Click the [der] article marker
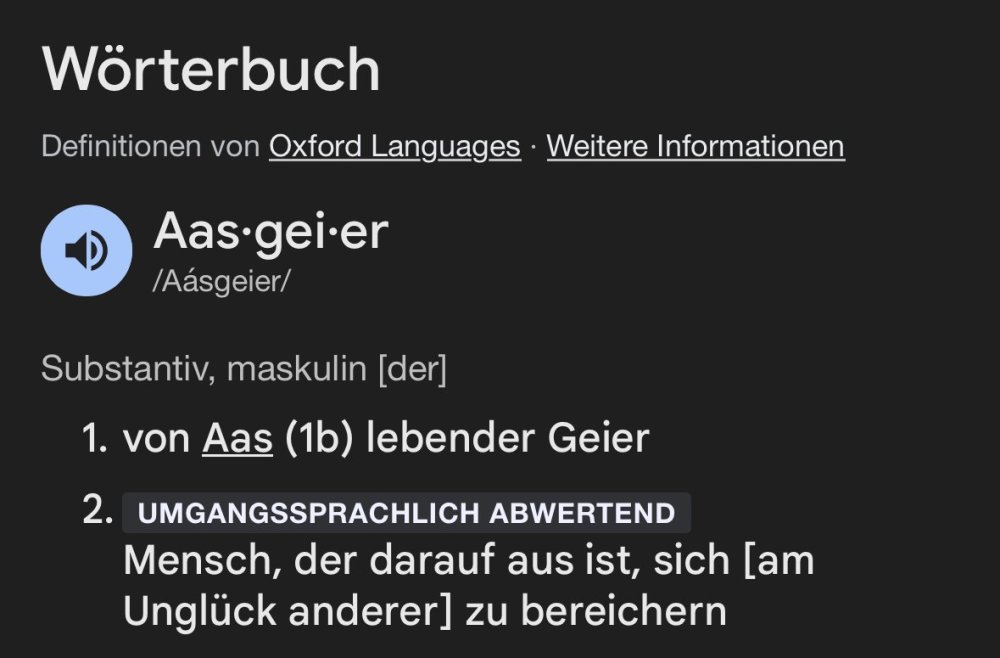The width and height of the screenshot is (1000, 658). pos(411,370)
